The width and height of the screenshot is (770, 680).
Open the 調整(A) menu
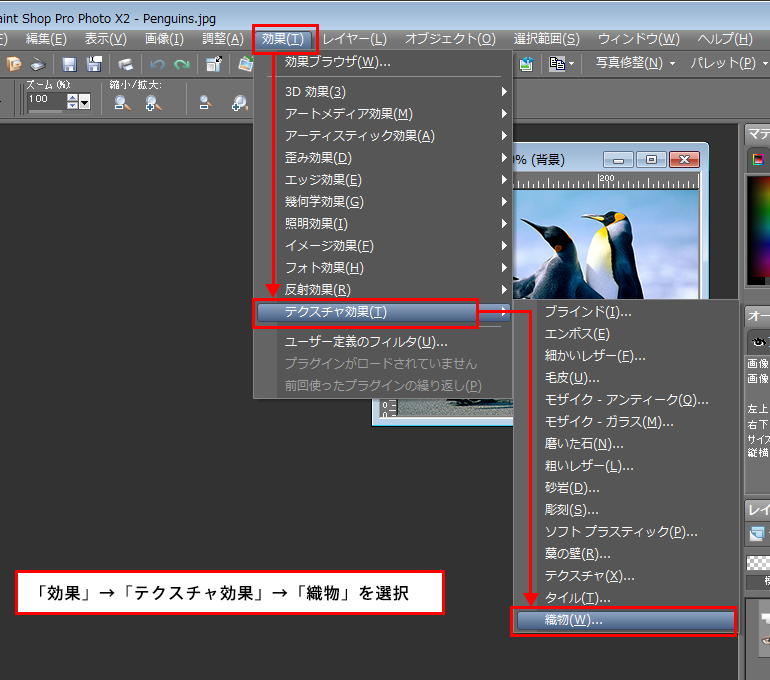click(x=223, y=39)
